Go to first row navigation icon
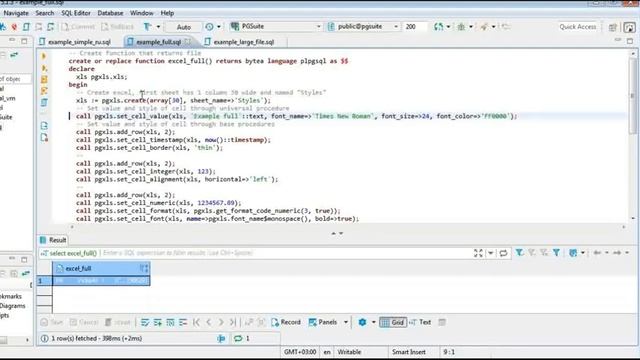 coord(196,322)
